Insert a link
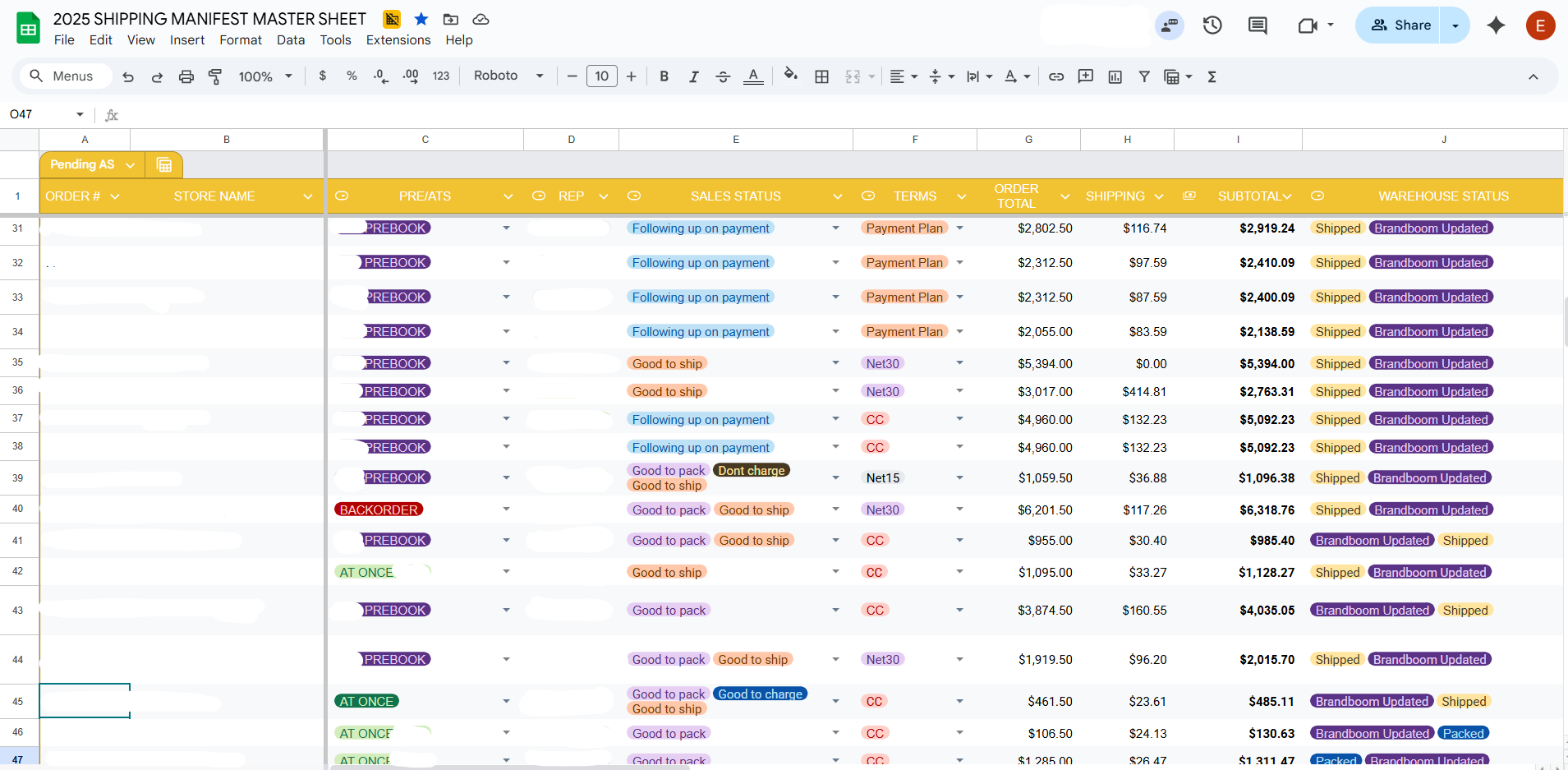The height and width of the screenshot is (770, 1568). pos(1056,76)
